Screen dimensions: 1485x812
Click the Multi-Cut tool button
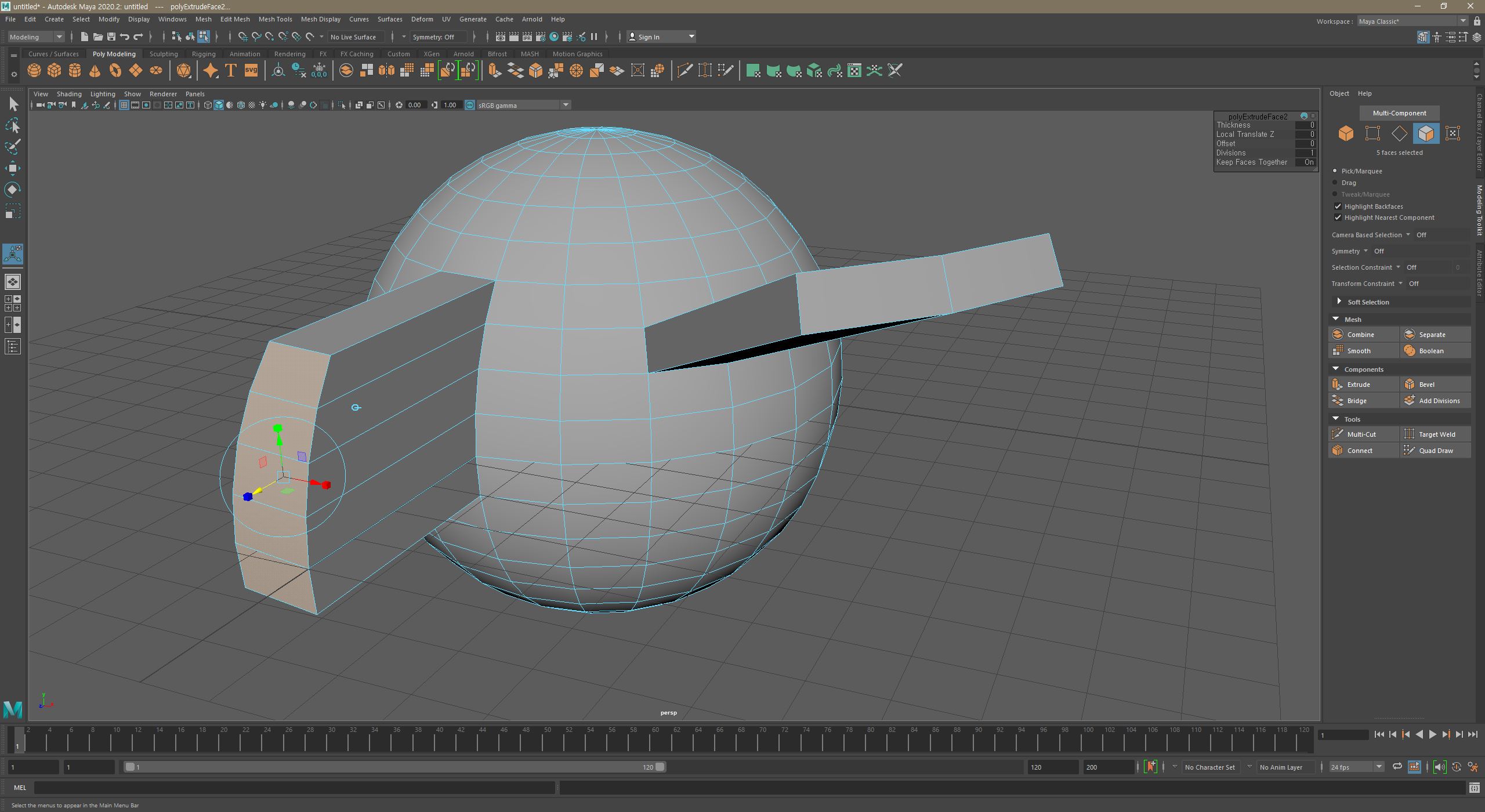(x=1361, y=434)
